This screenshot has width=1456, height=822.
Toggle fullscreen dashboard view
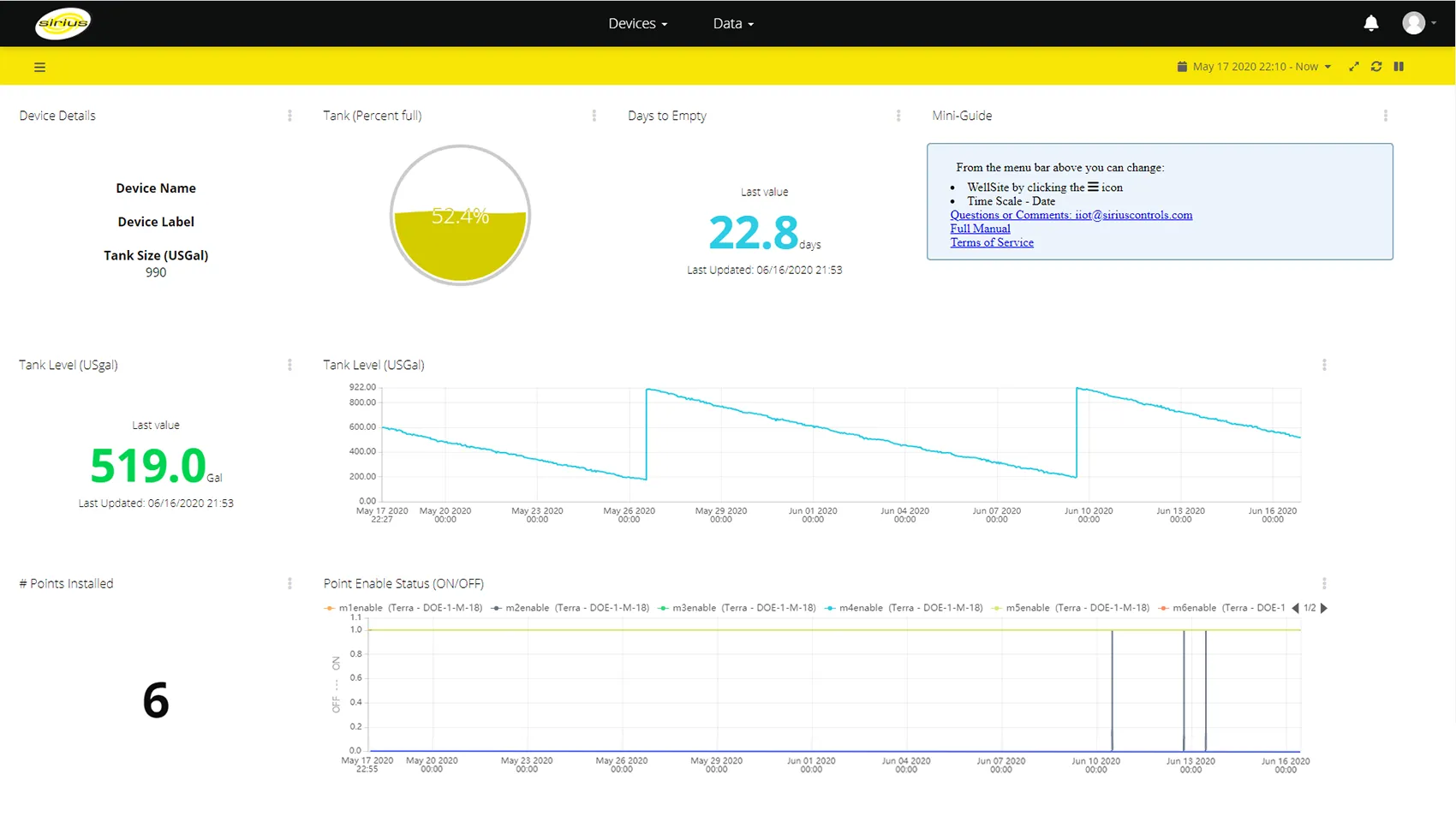(x=1354, y=67)
